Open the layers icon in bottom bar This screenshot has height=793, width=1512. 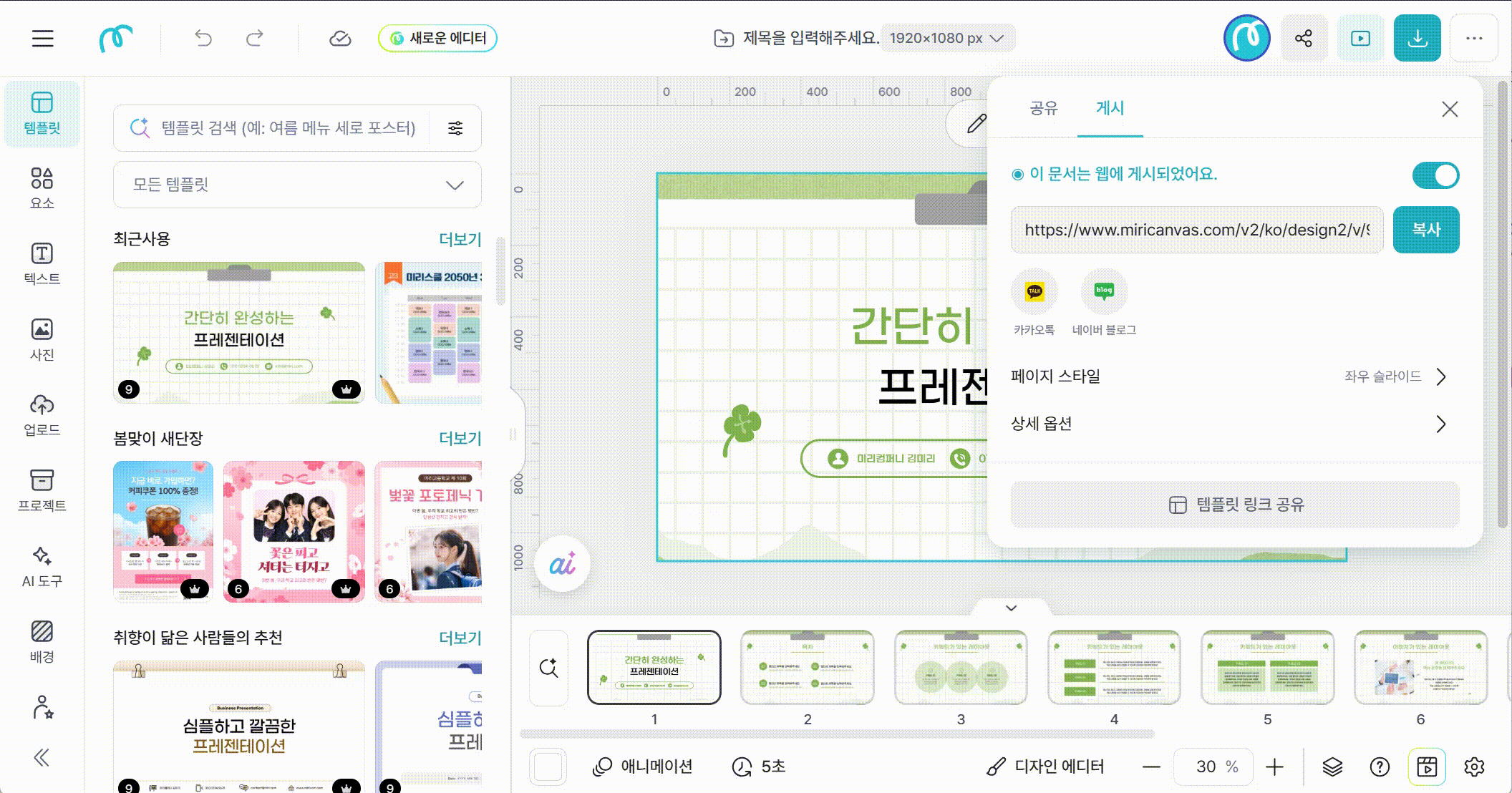1332,767
